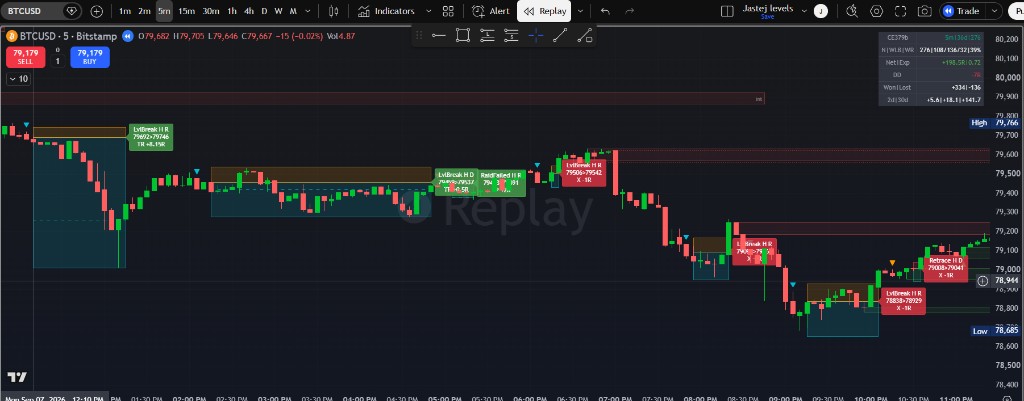This screenshot has width=1024, height=401.
Task: Redo the last chart action
Action: [630, 11]
